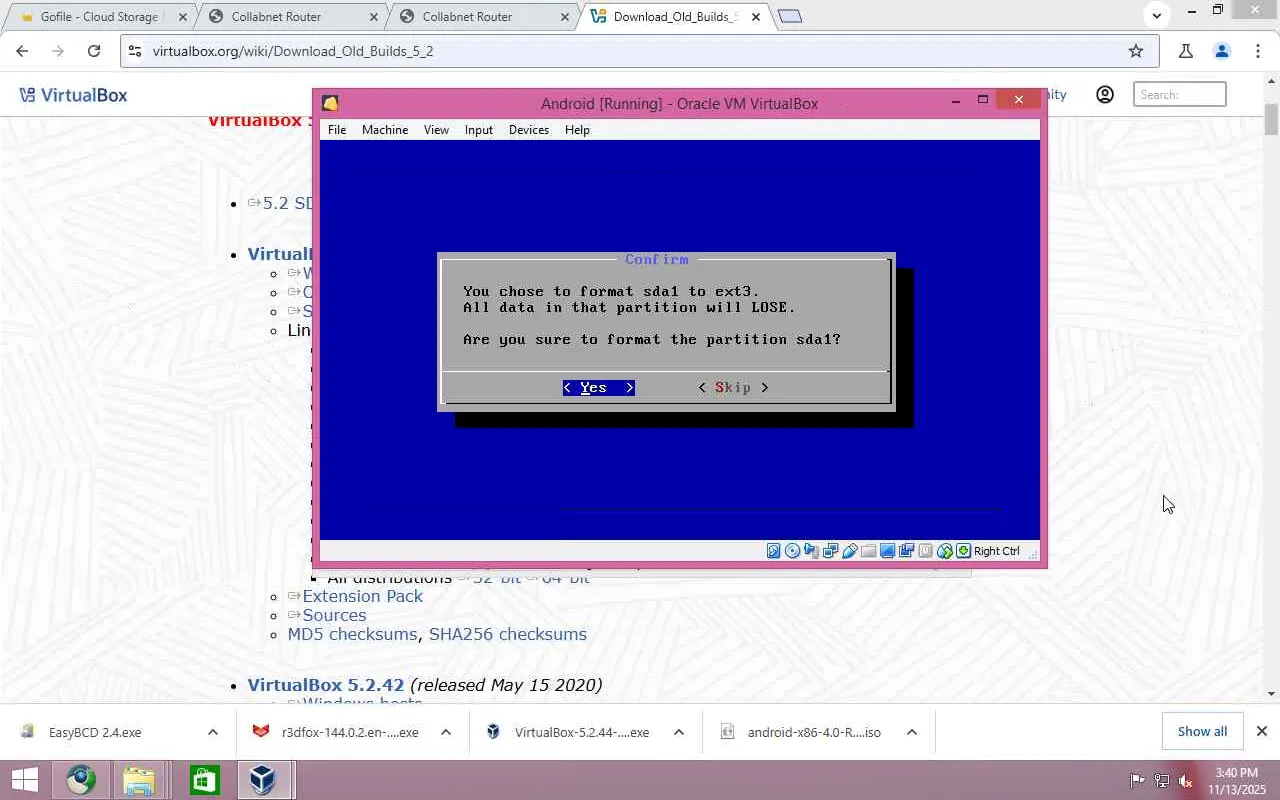Viewport: 1280px width, 800px height.
Task: View site information icon in address bar
Action: click(135, 51)
